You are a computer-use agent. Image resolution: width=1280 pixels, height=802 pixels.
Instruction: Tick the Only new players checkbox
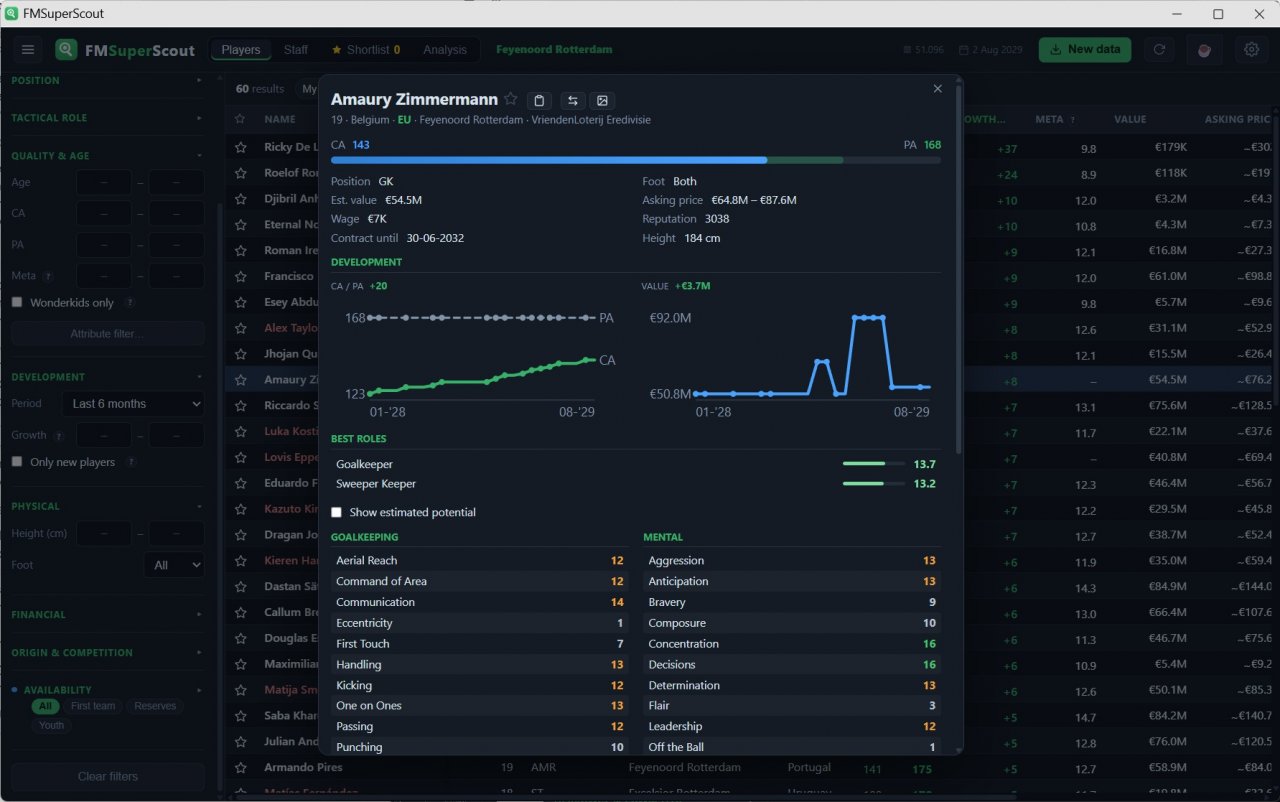(x=17, y=462)
